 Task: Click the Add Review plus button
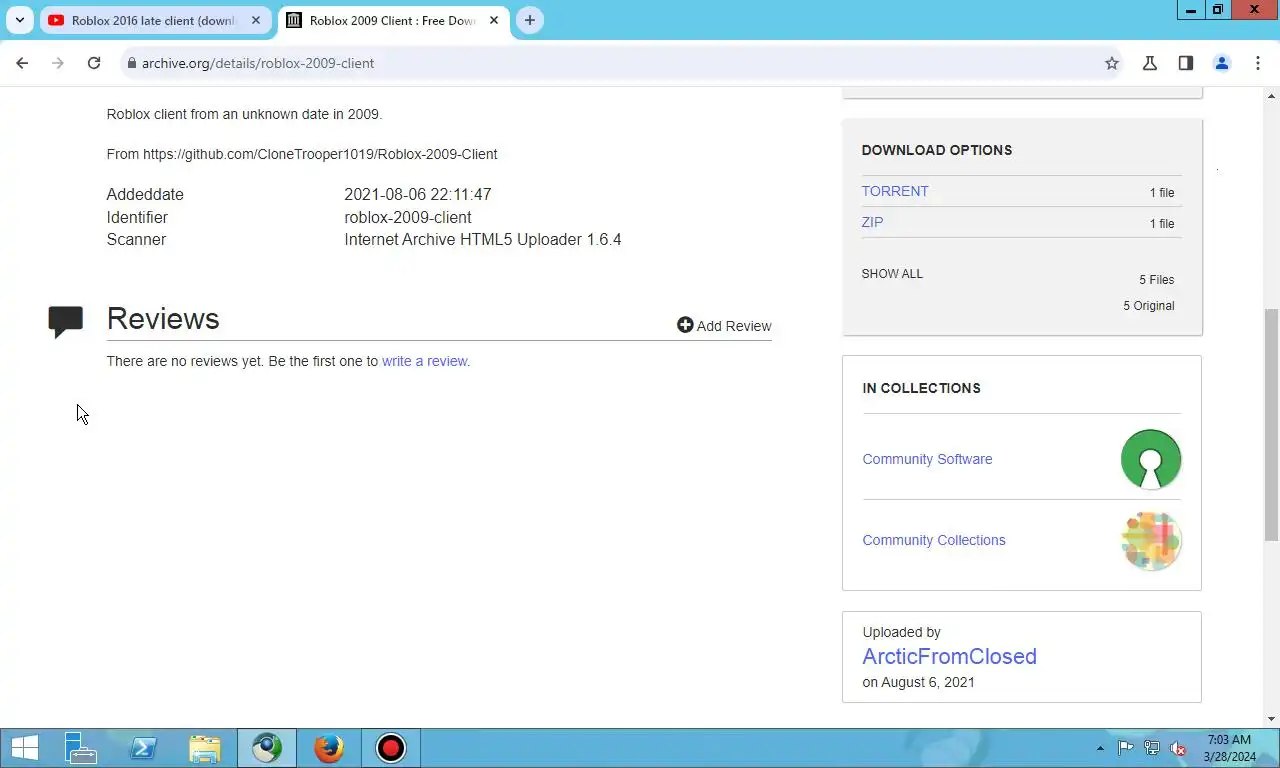pyautogui.click(x=724, y=325)
